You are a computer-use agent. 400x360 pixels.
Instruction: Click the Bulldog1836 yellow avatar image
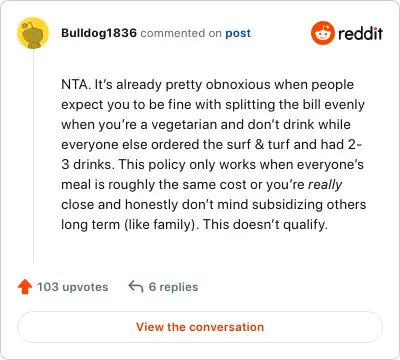(33, 33)
